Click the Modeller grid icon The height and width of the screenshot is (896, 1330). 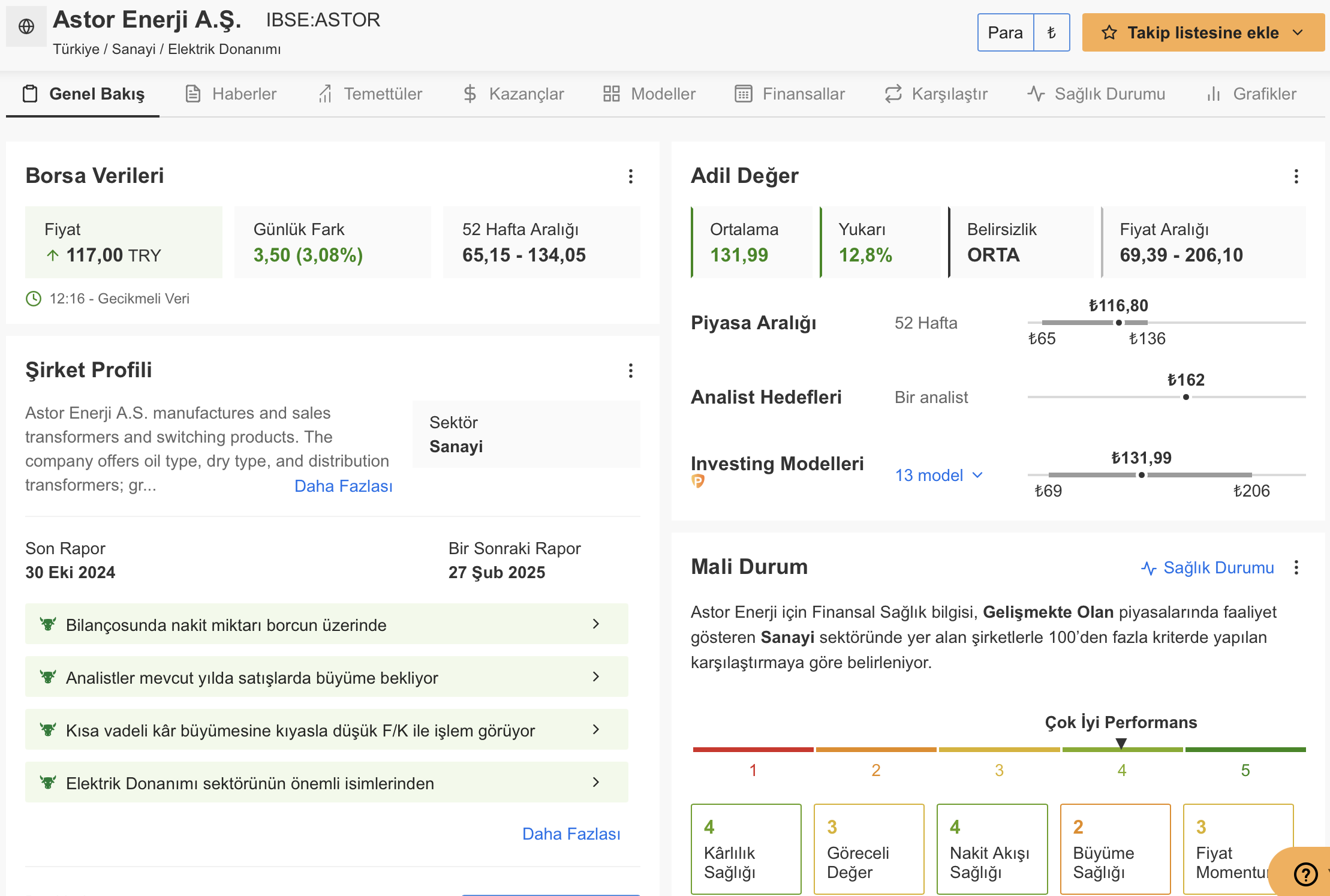tap(611, 94)
